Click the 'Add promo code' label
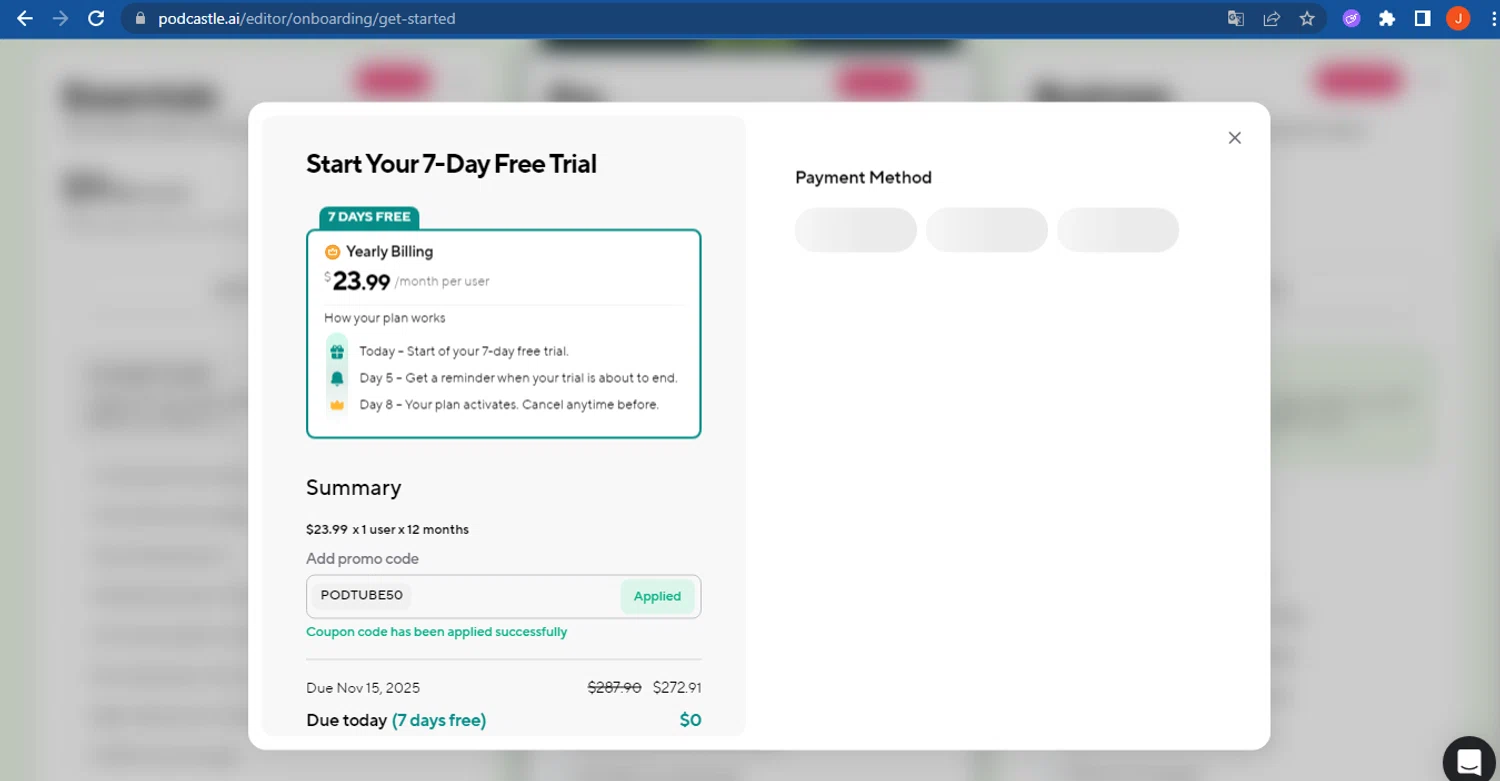Viewport: 1500px width, 781px height. (362, 559)
